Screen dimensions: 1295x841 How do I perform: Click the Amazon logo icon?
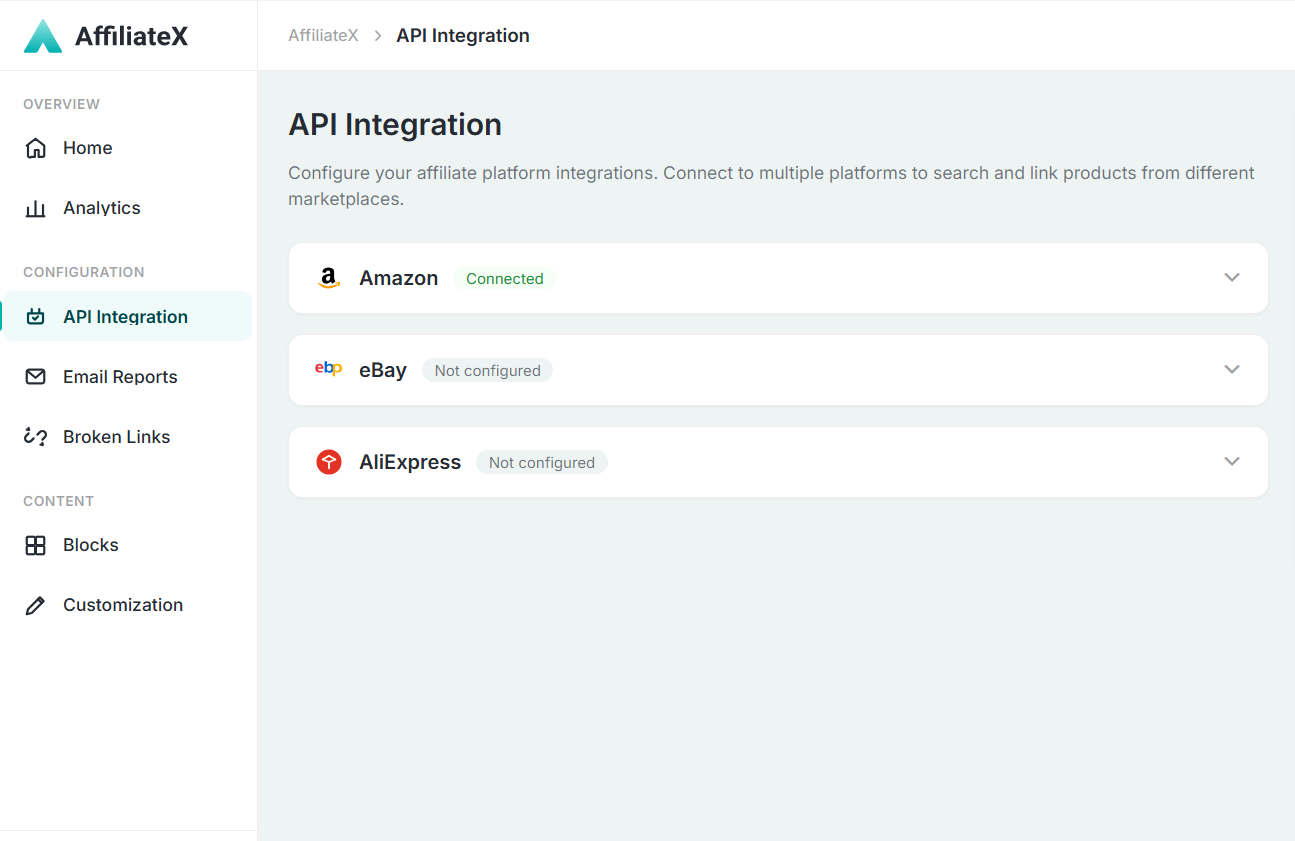[329, 279]
